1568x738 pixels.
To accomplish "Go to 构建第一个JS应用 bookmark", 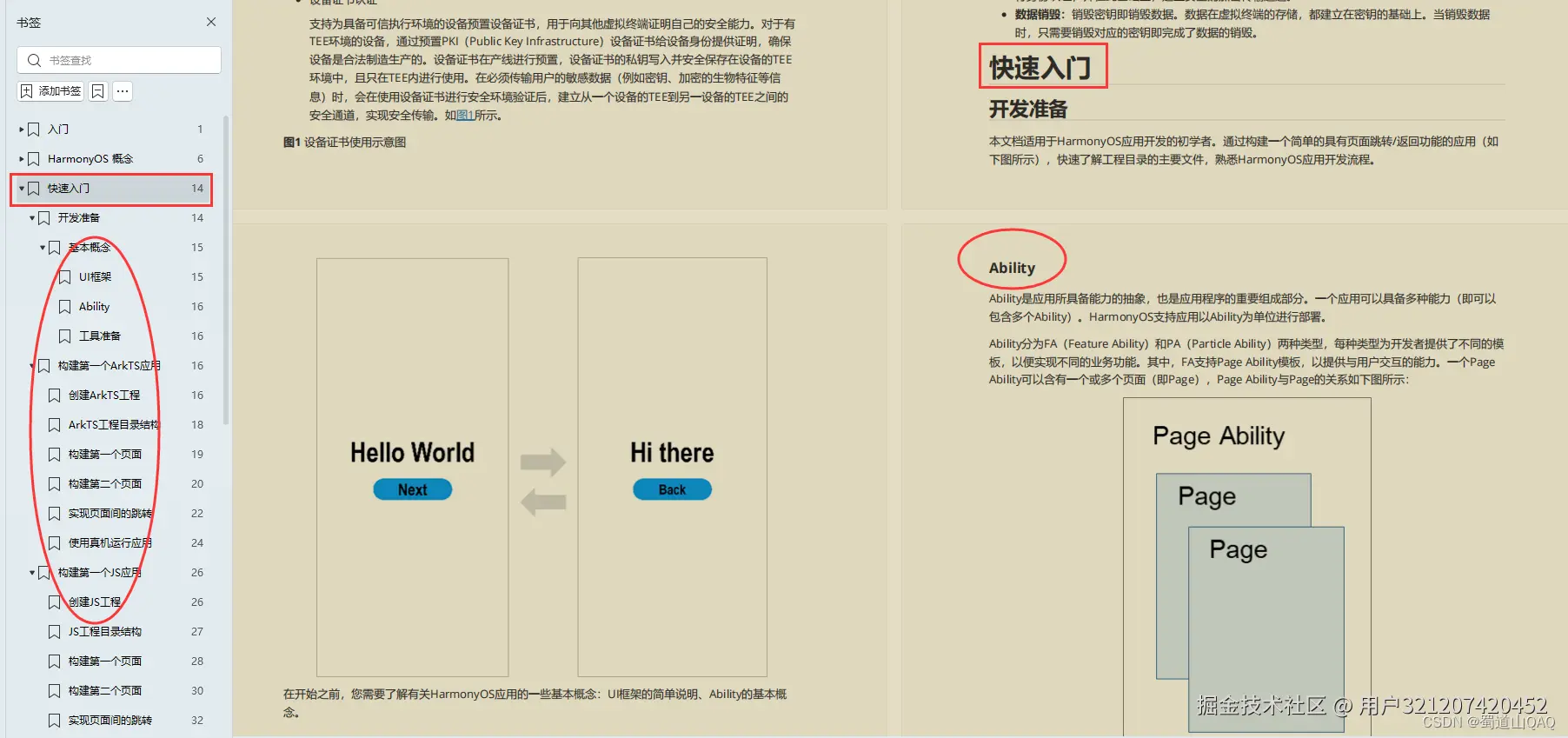I will tap(100, 573).
